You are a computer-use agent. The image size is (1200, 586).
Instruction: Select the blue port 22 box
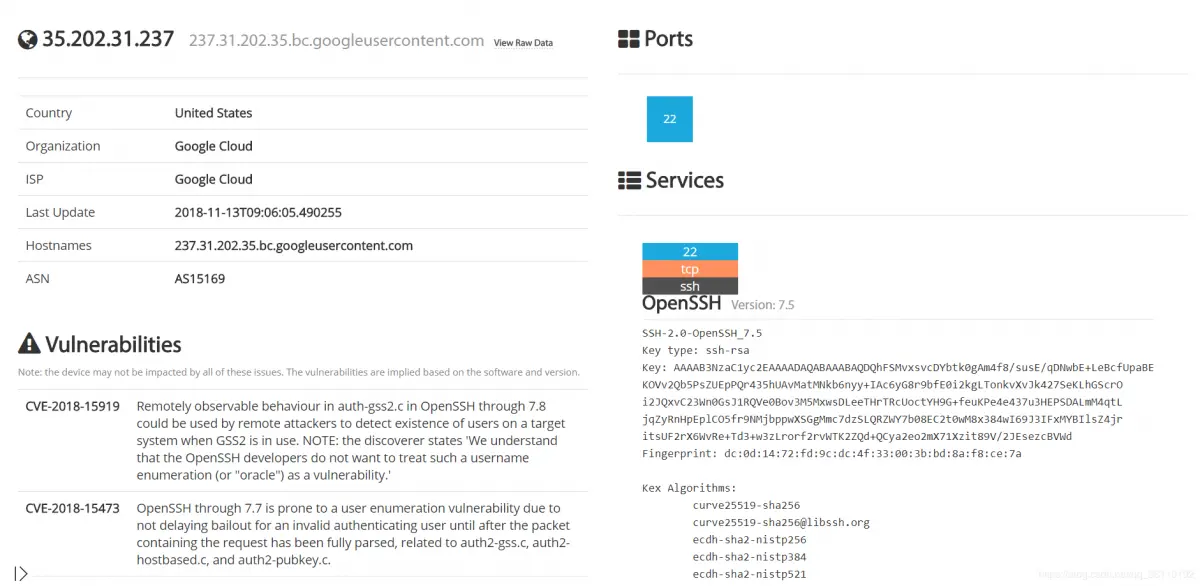click(670, 119)
